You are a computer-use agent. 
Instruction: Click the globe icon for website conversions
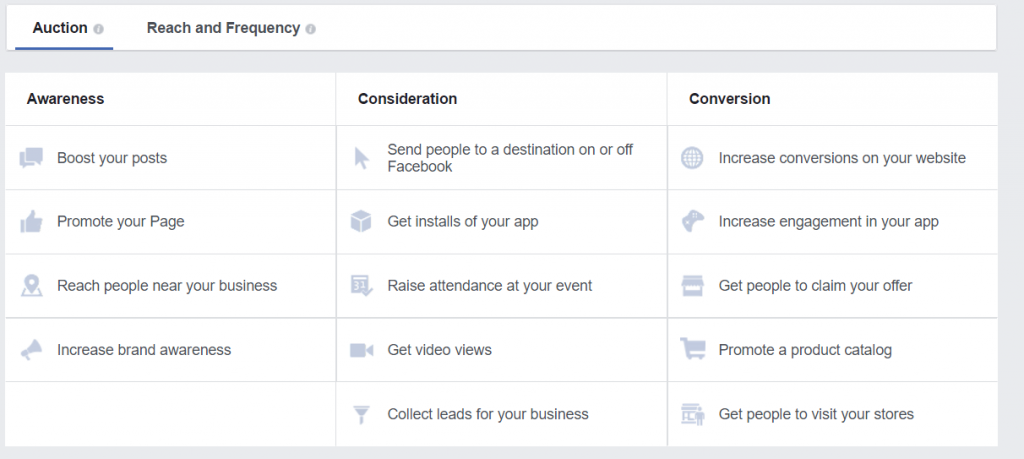click(692, 158)
